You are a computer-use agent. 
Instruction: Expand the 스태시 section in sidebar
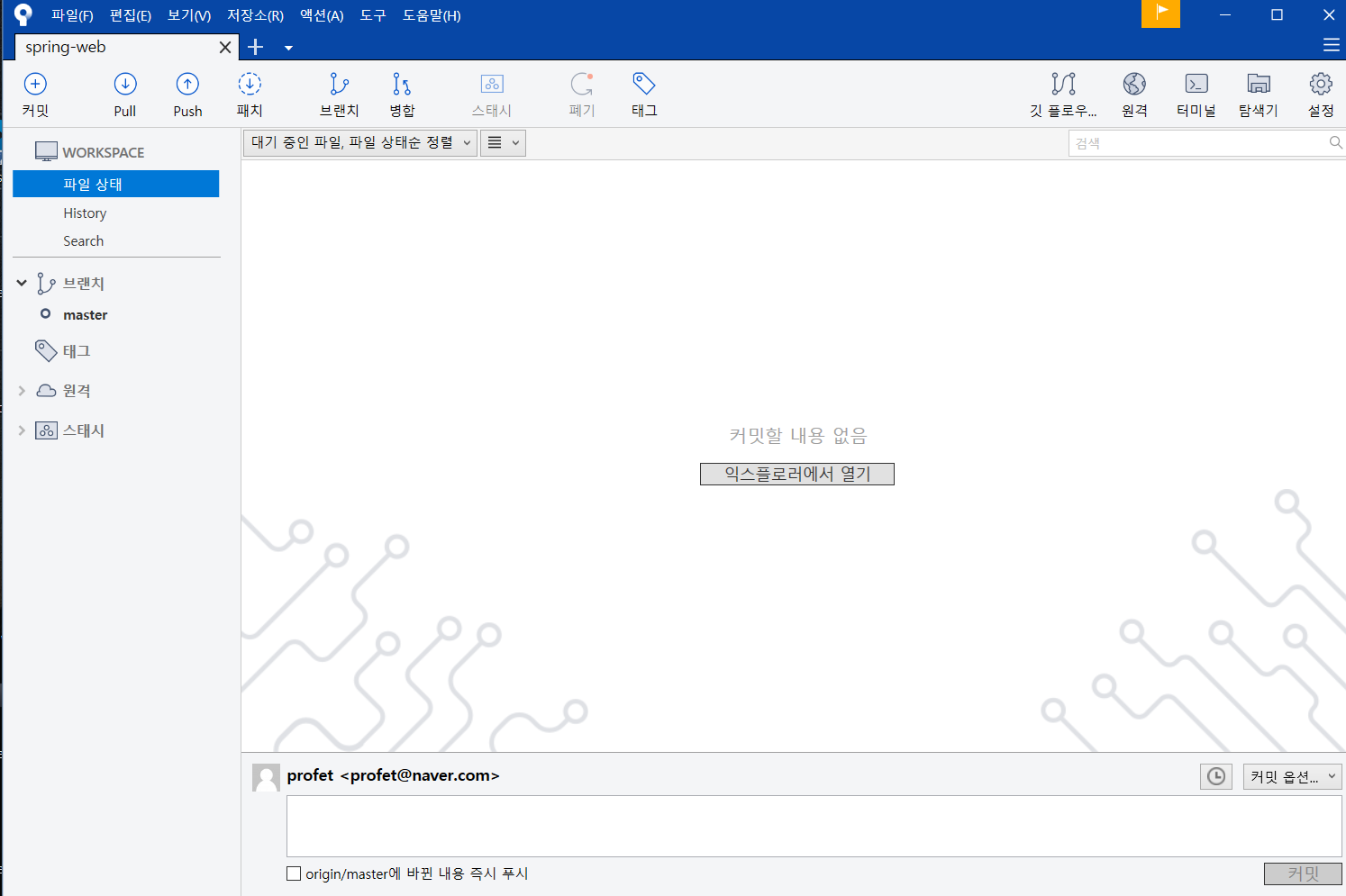point(22,430)
